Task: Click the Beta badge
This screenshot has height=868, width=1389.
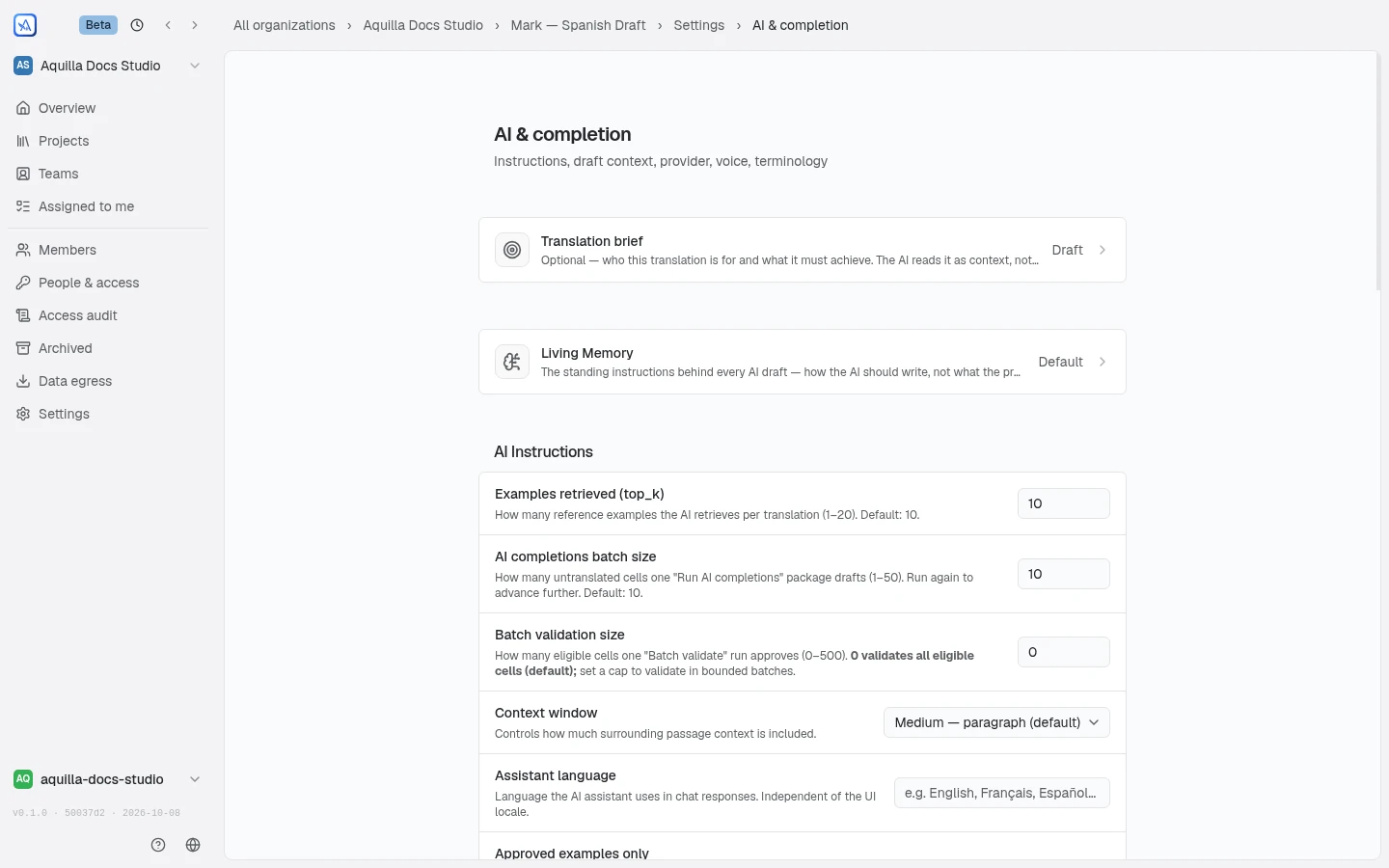Action: pyautogui.click(x=98, y=25)
